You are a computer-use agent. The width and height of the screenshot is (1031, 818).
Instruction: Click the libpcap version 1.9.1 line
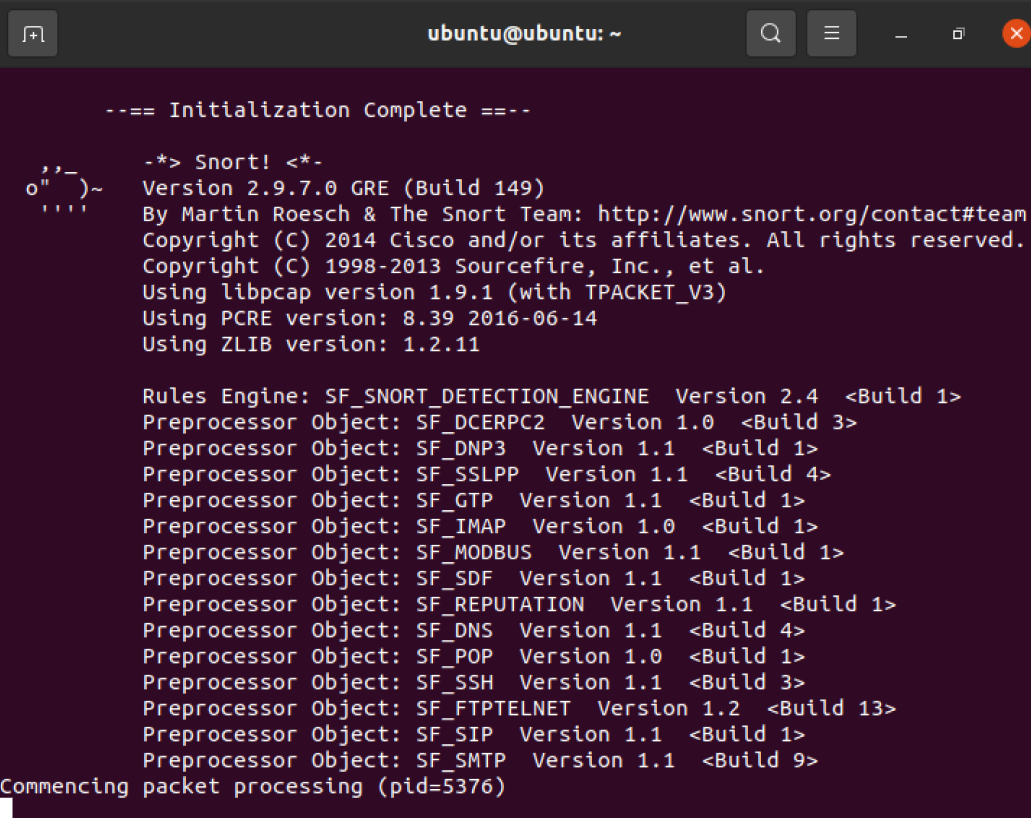[x=434, y=293]
